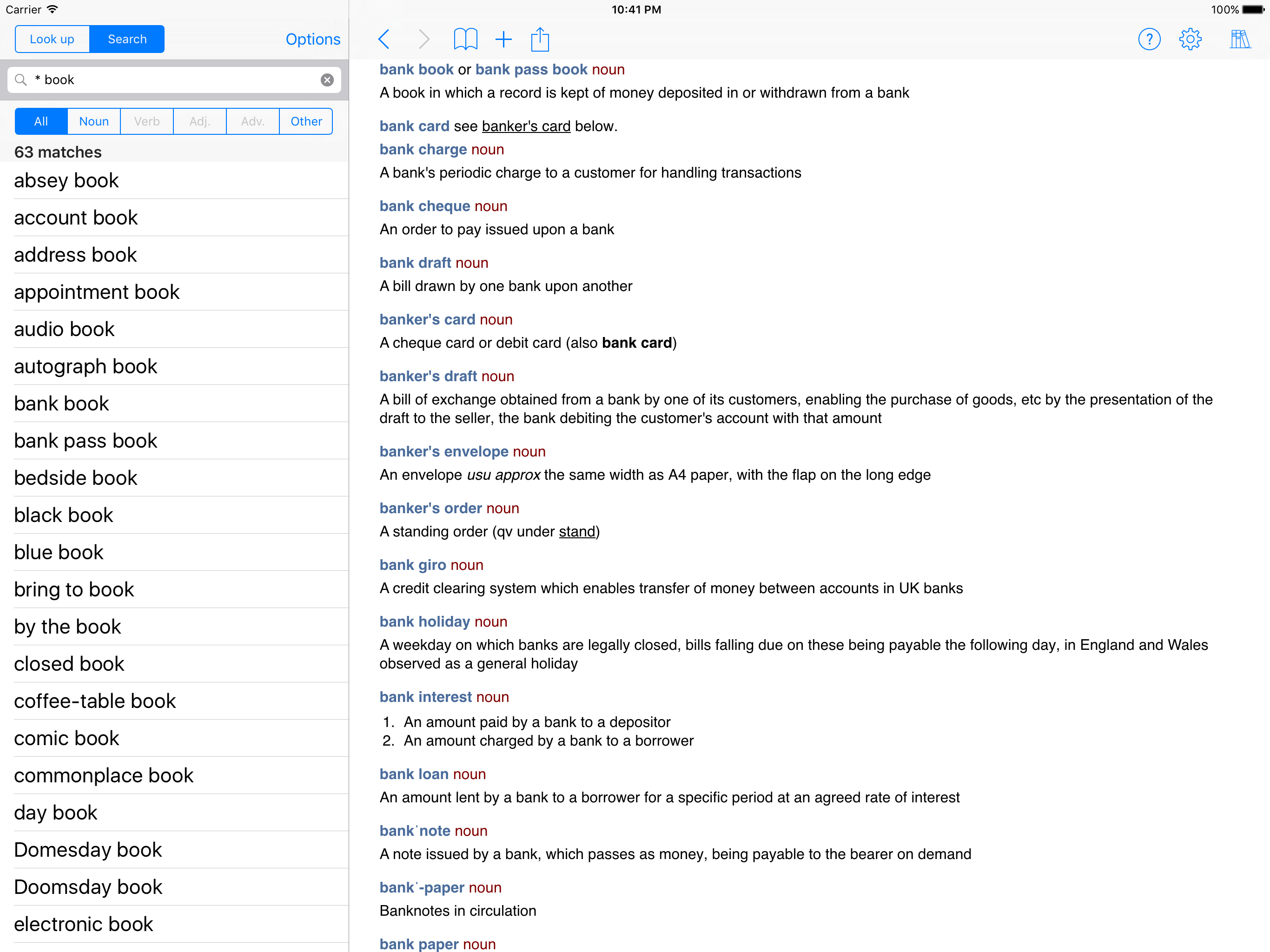Filter results by Other
Viewport: 1270px width, 952px height.
(x=306, y=121)
